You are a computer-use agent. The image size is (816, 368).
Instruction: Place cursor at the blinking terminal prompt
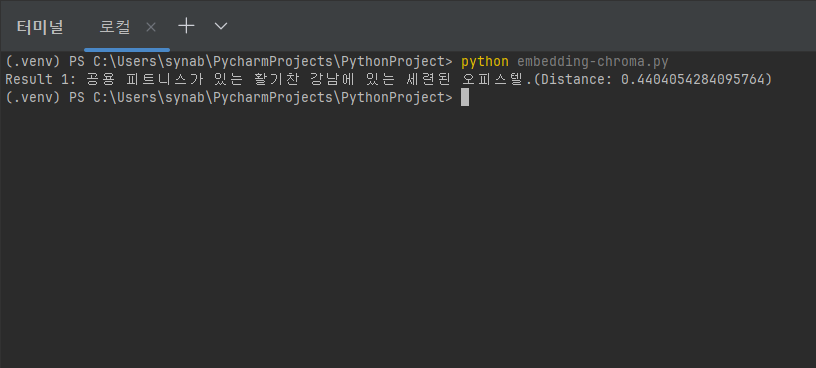465,97
